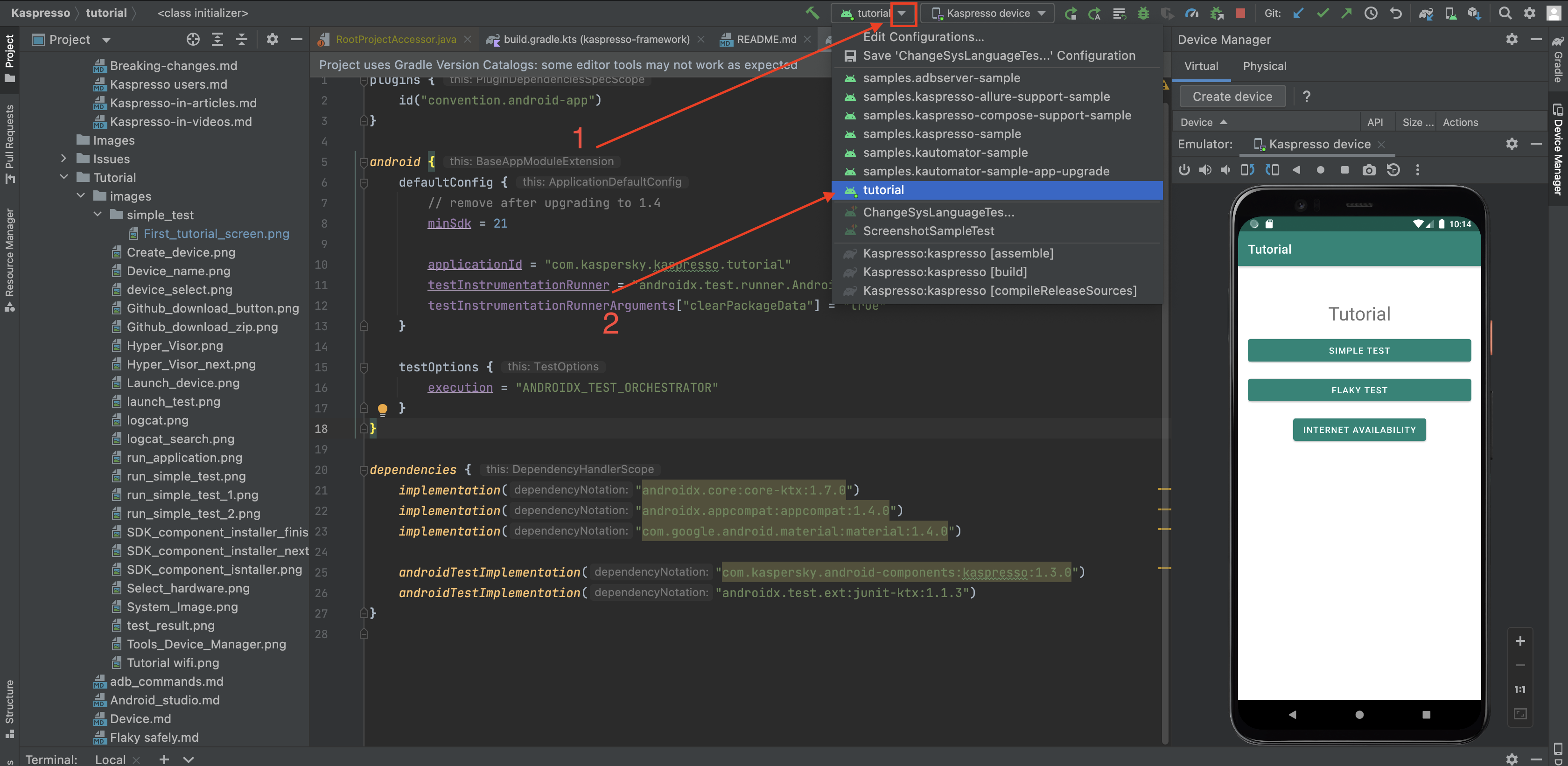Select 'tutorial' run configuration
The width and height of the screenshot is (1568, 766).
coord(882,189)
